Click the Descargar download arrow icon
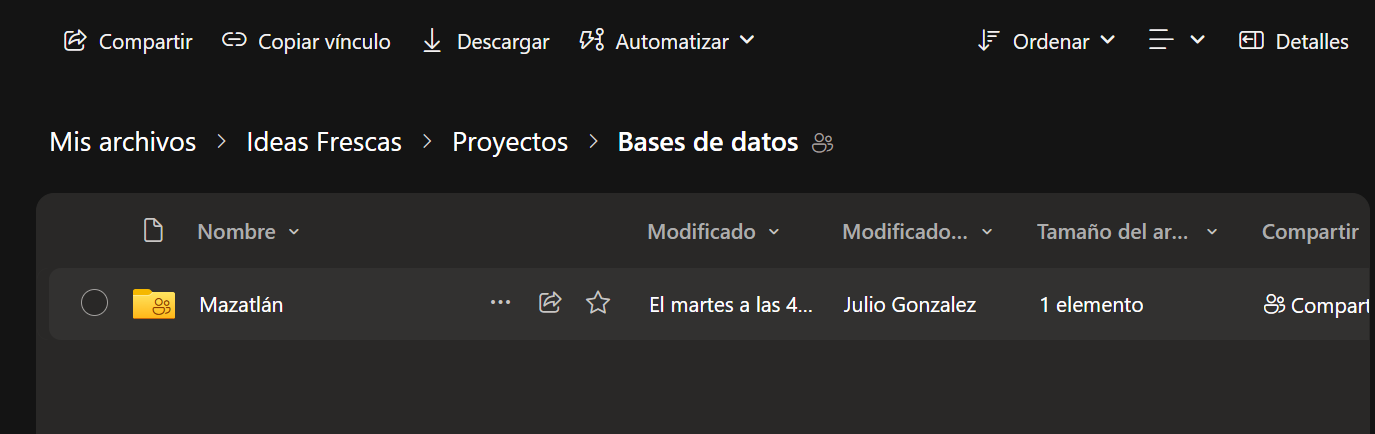This screenshot has height=434, width=1375. point(432,41)
